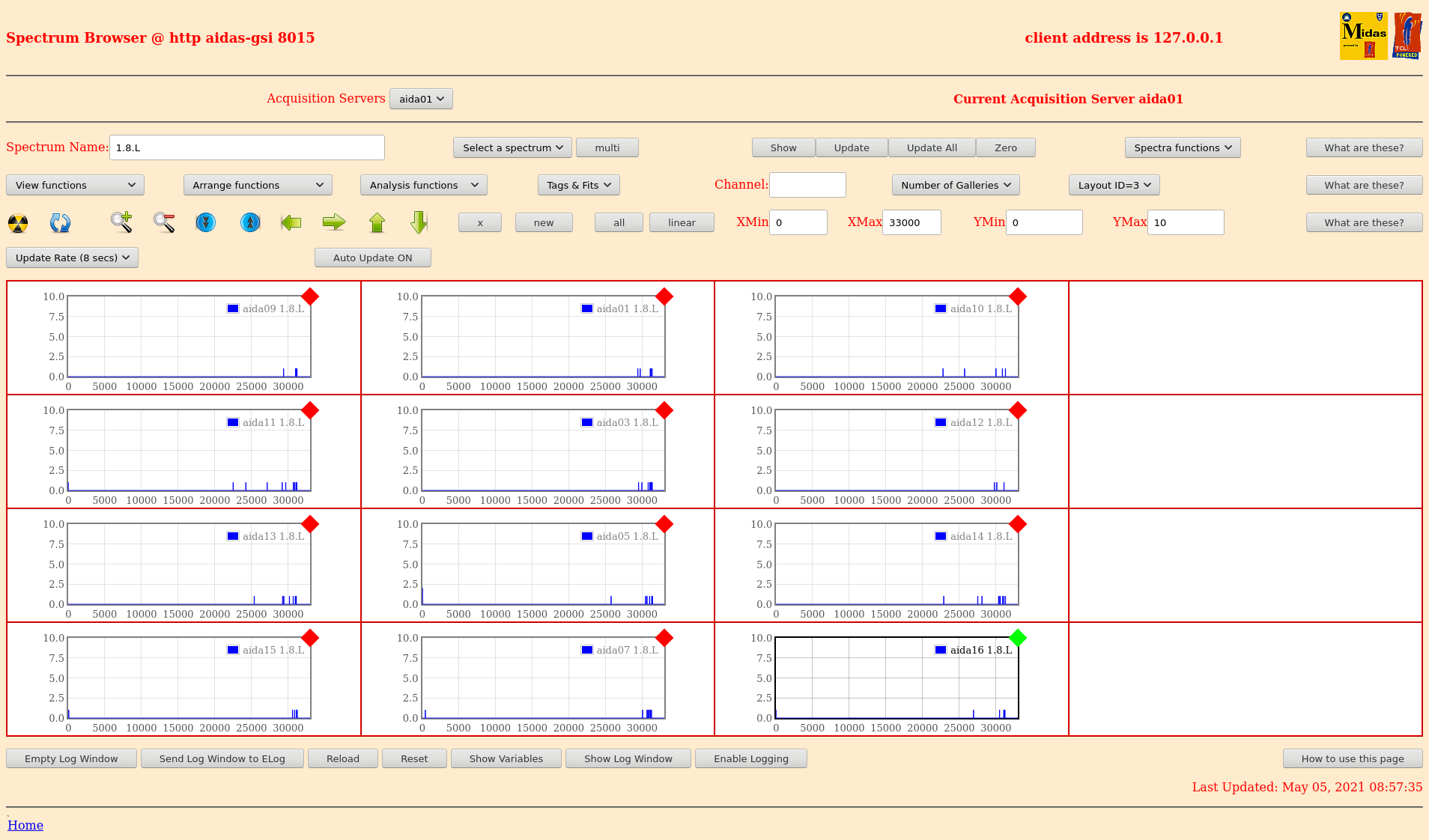Expand the Update Rate dropdown
Viewport: 1429px width, 840px height.
coord(72,258)
